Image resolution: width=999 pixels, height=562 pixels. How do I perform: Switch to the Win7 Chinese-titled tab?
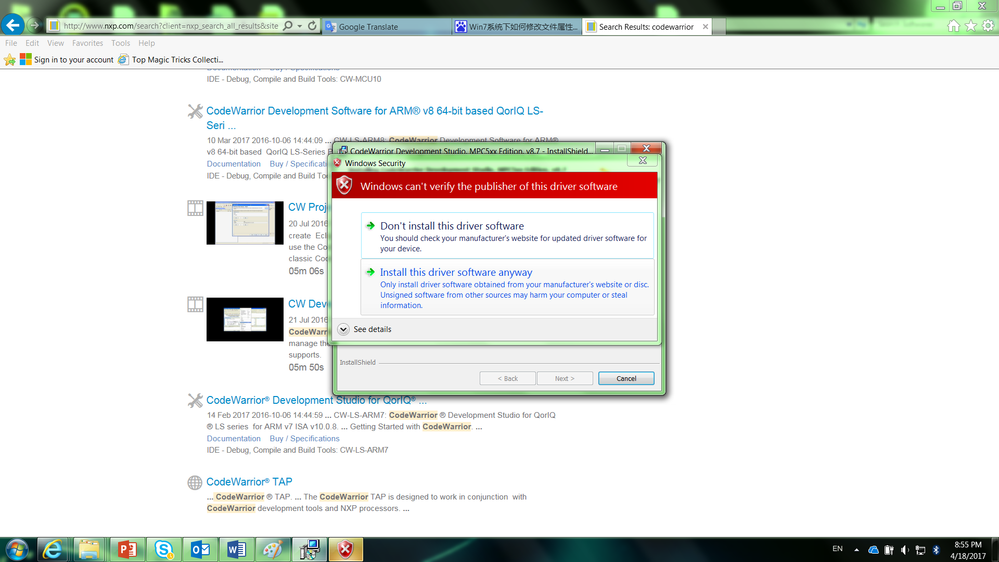tap(516, 27)
